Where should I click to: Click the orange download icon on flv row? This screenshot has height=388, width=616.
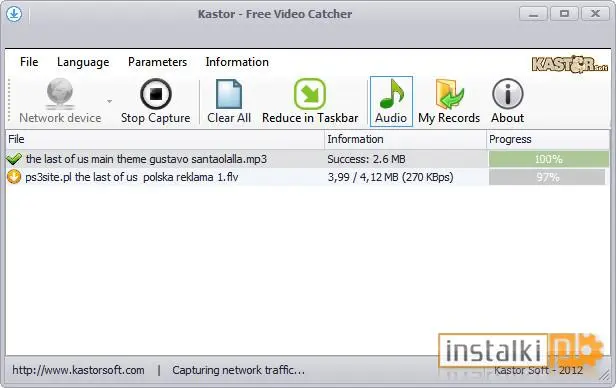click(14, 177)
